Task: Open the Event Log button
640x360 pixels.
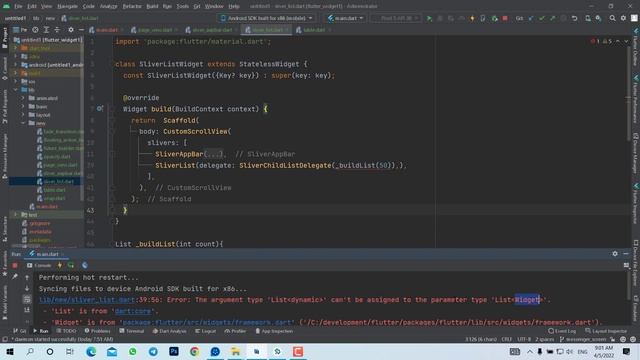Action: point(562,331)
